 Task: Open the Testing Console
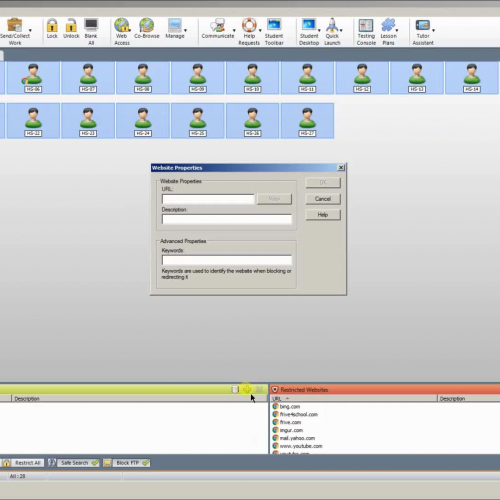tap(366, 32)
